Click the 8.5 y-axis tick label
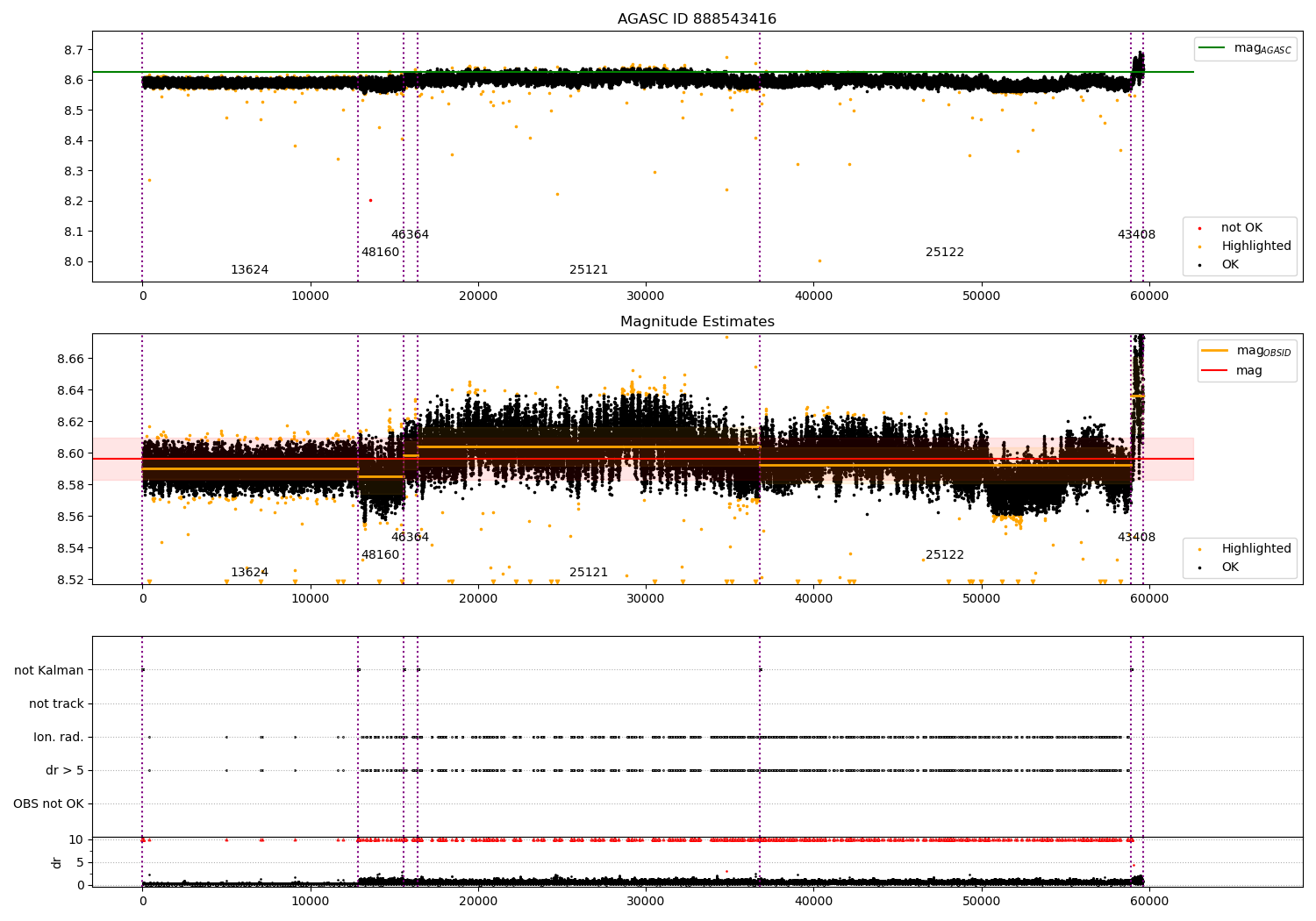 [x=74, y=111]
